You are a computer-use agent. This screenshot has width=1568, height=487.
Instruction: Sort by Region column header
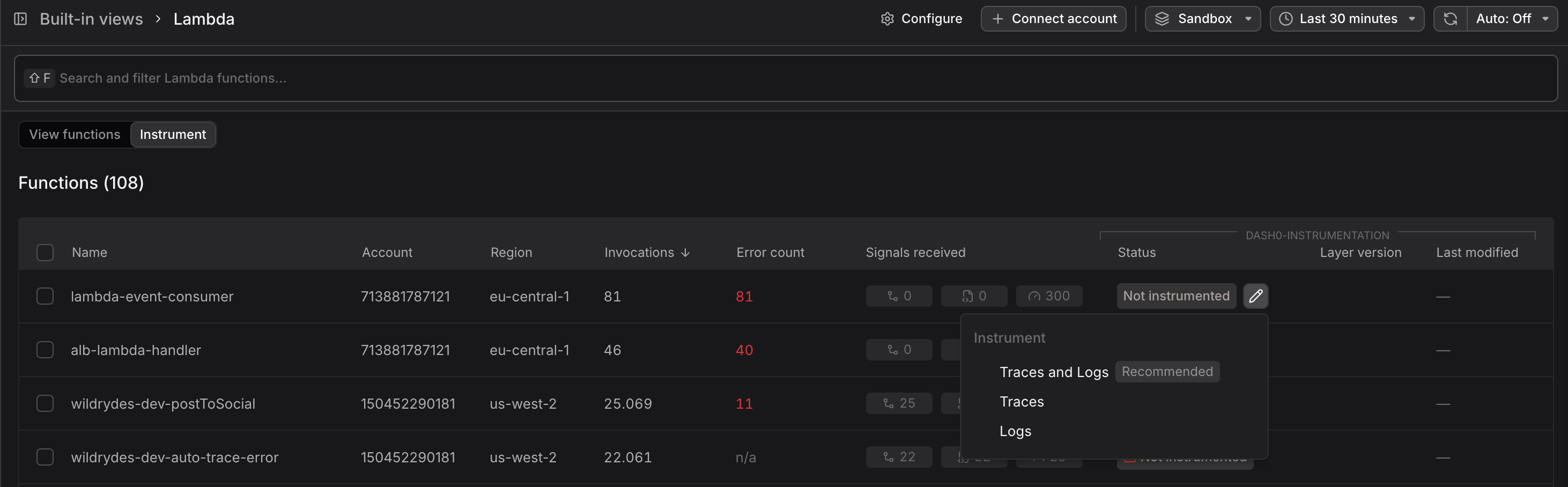click(511, 253)
